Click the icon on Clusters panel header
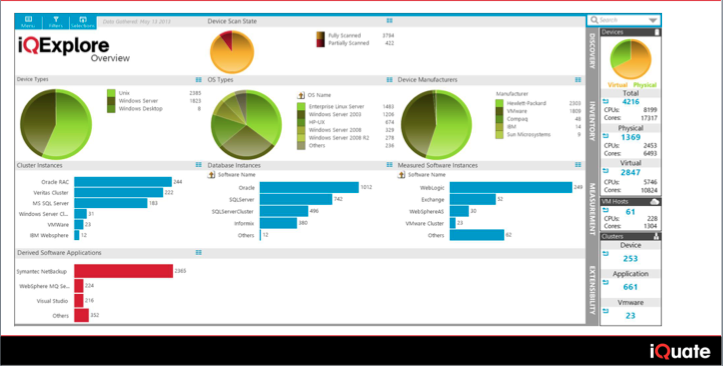Image resolution: width=723 pixels, height=366 pixels. tap(656, 236)
